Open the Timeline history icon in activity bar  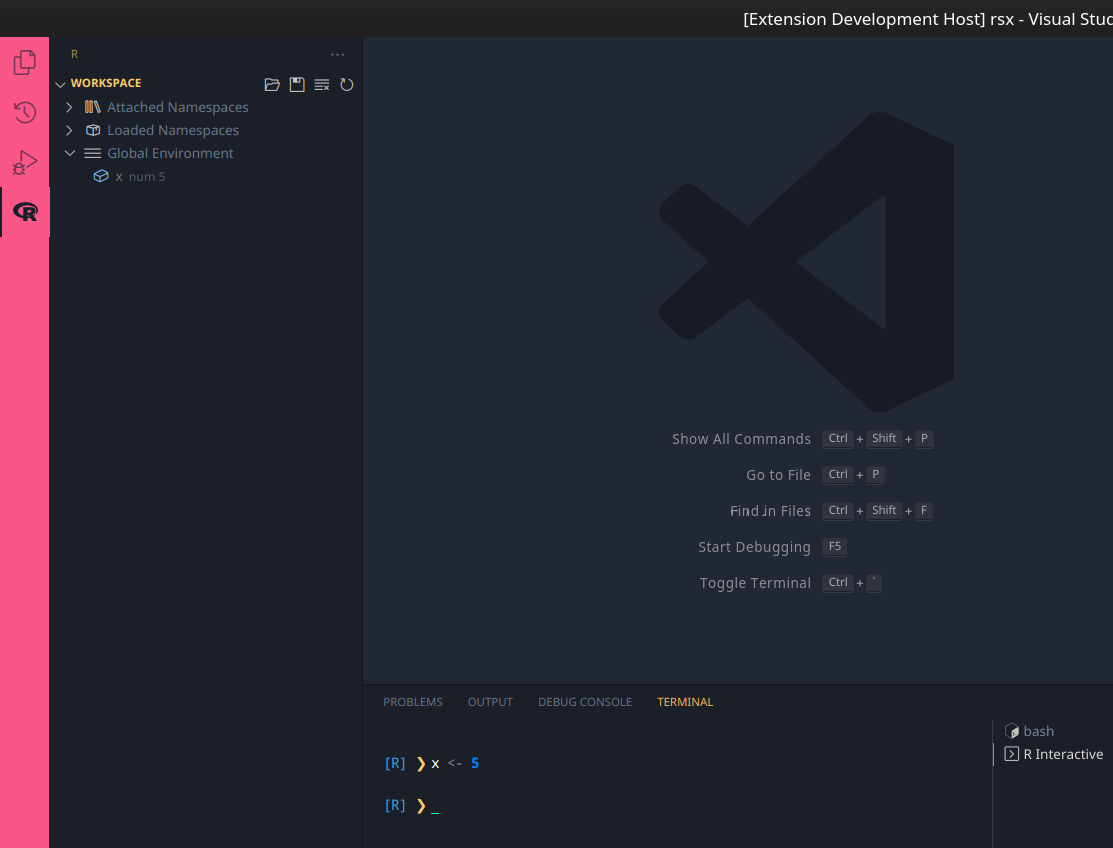[x=25, y=112]
